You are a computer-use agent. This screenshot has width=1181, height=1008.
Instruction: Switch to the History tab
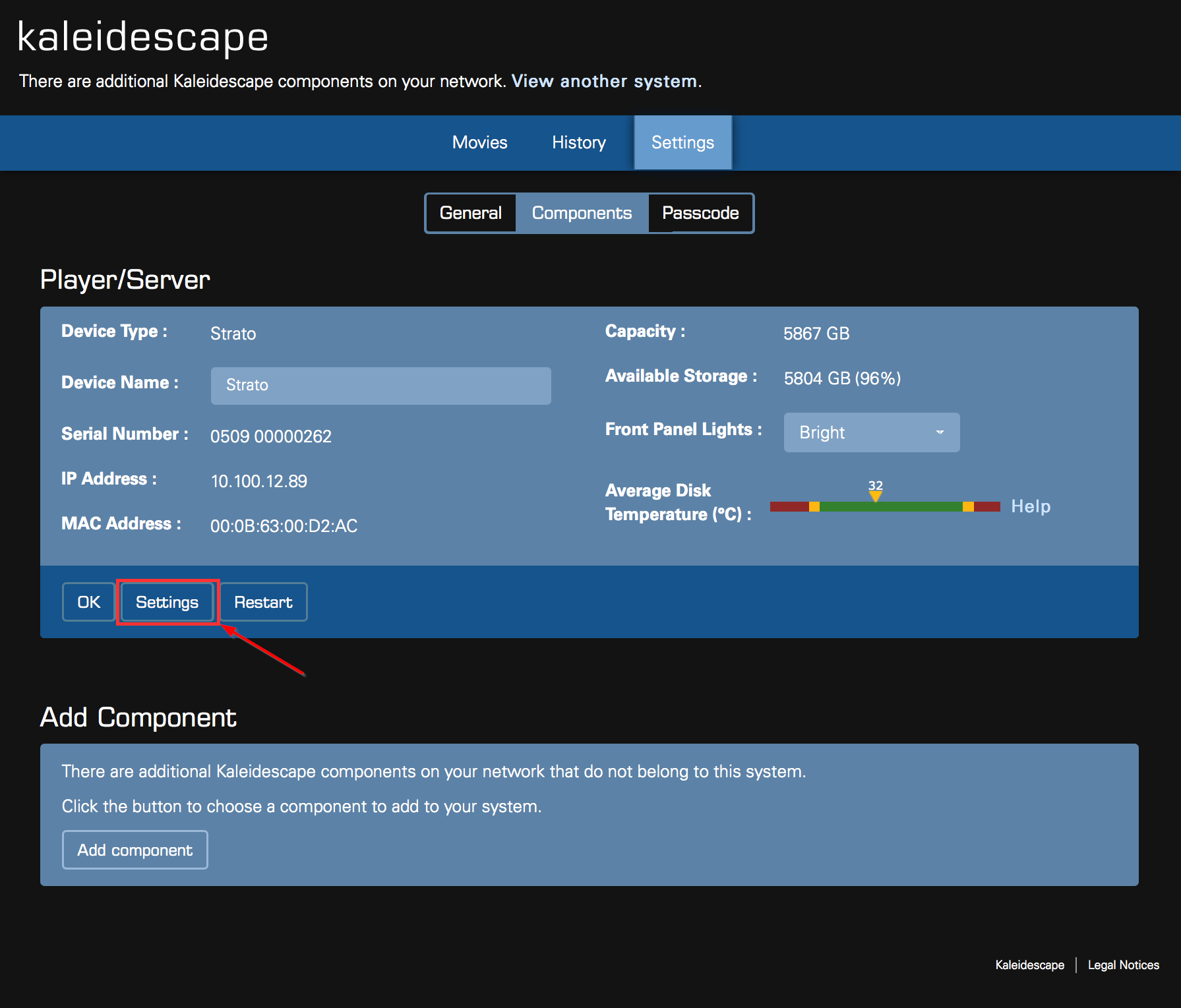point(578,142)
